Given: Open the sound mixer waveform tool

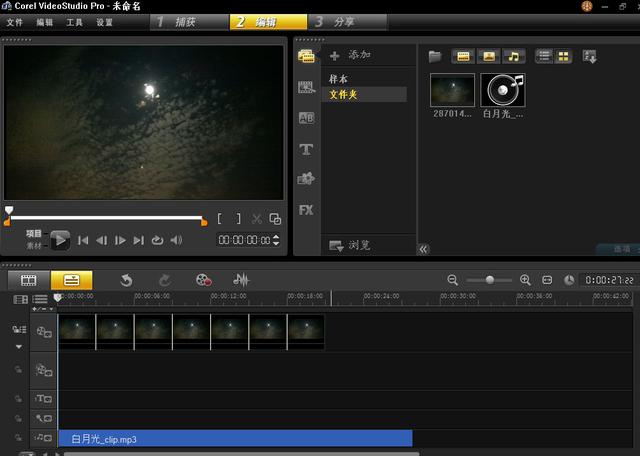Looking at the screenshot, I should point(241,280).
